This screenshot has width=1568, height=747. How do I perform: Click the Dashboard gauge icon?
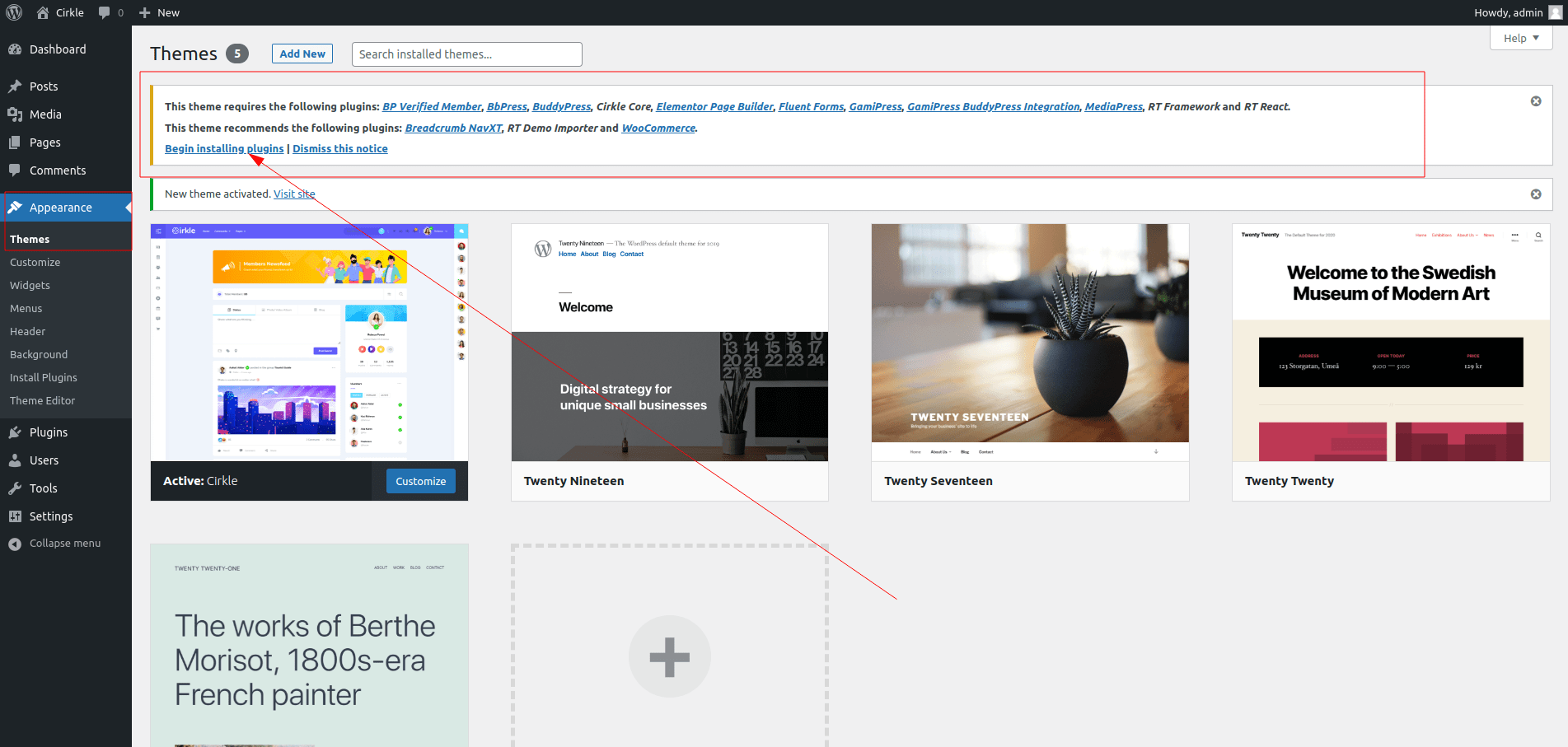pyautogui.click(x=15, y=49)
